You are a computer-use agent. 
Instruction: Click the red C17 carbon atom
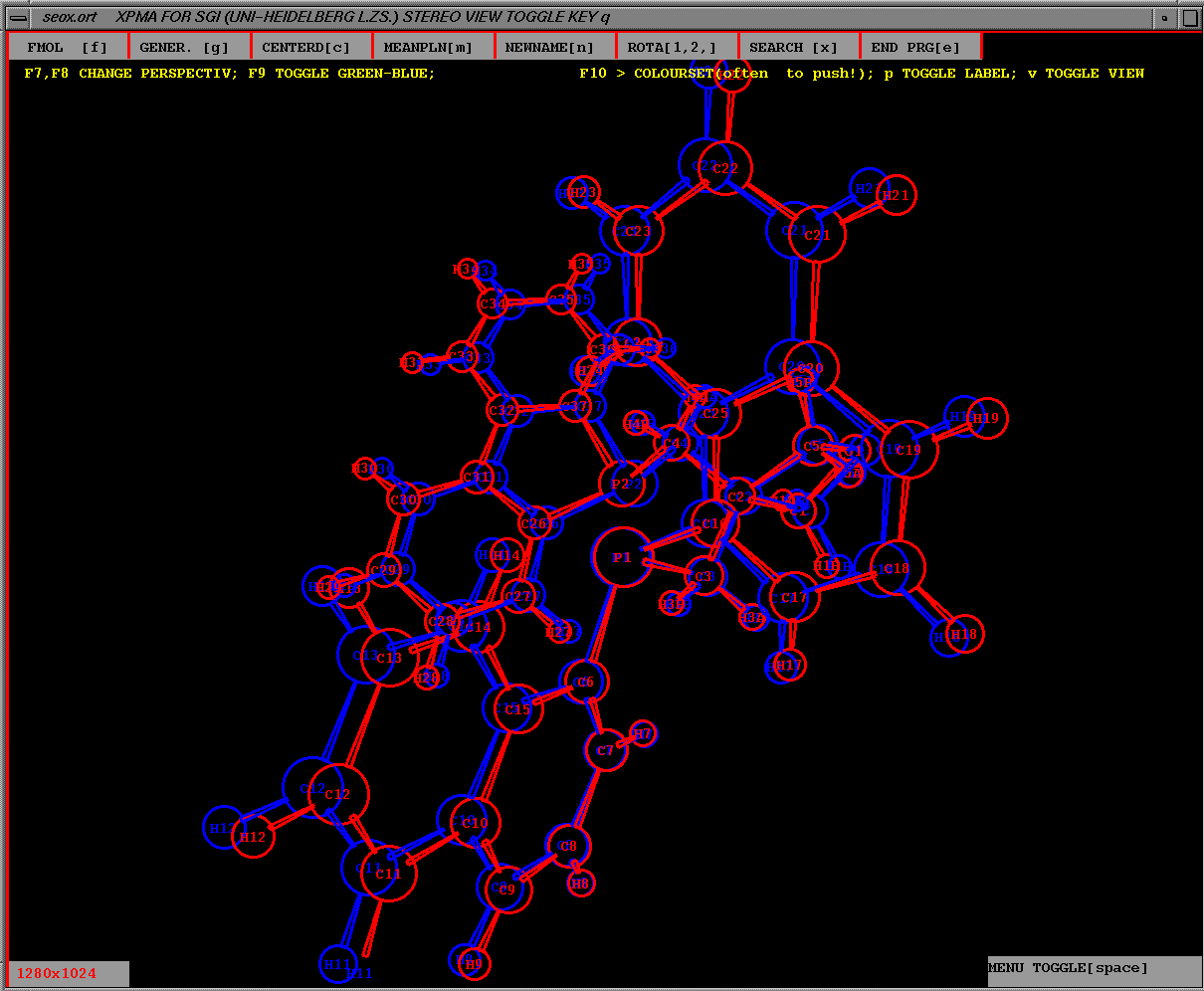[x=794, y=597]
